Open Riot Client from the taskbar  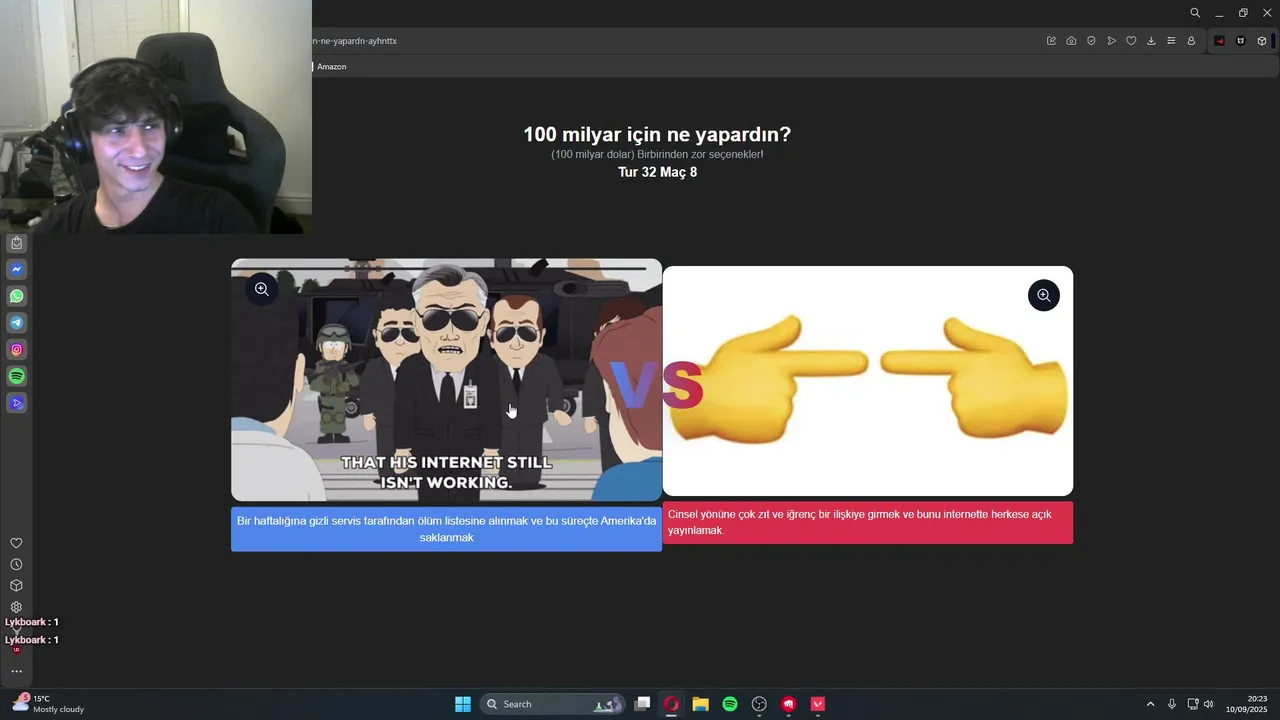click(788, 704)
